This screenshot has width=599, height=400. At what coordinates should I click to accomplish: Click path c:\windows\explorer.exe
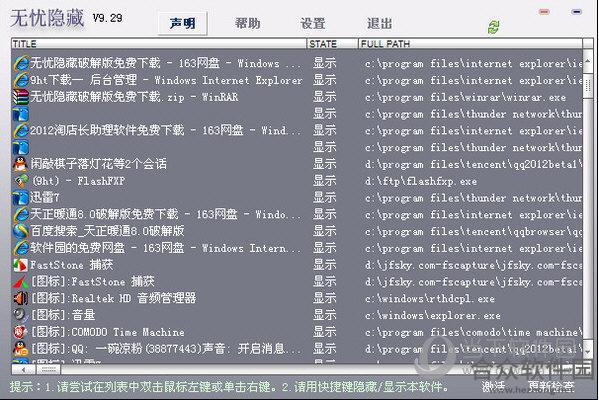[x=432, y=316]
